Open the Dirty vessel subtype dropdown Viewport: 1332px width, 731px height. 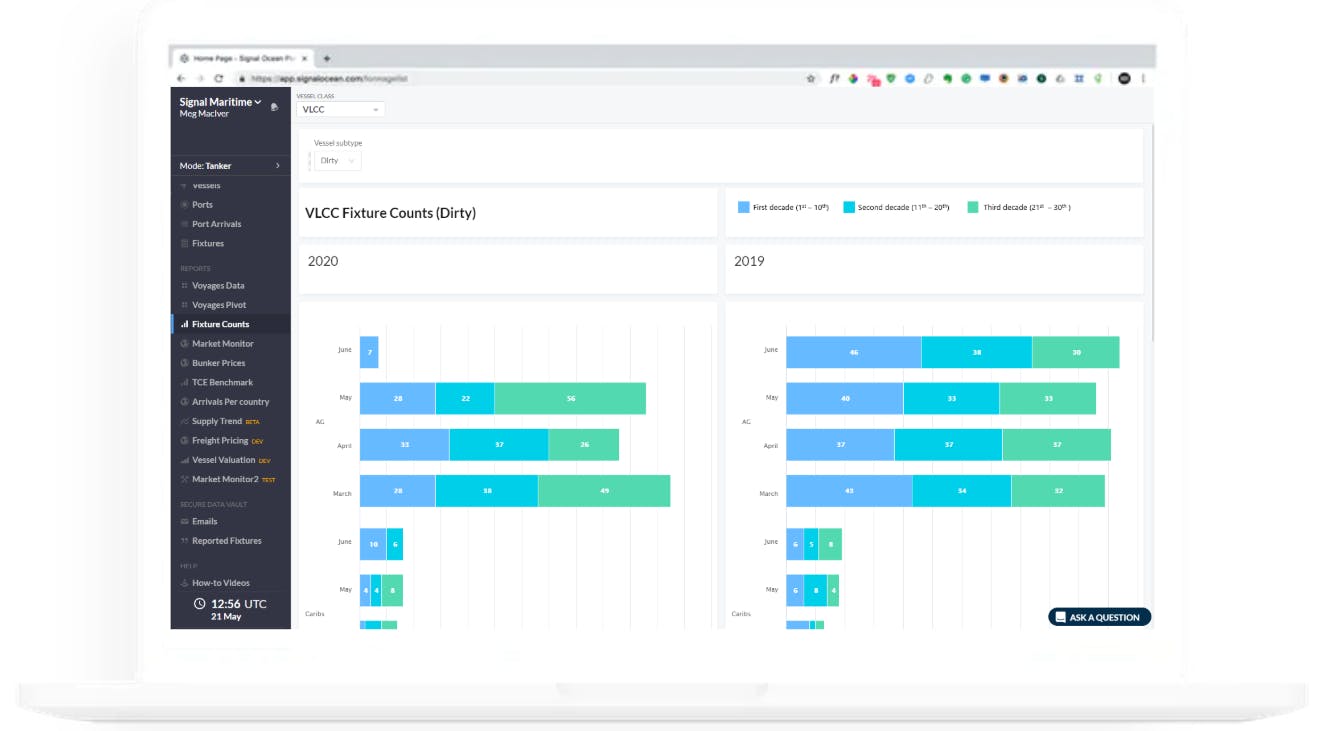tap(337, 159)
